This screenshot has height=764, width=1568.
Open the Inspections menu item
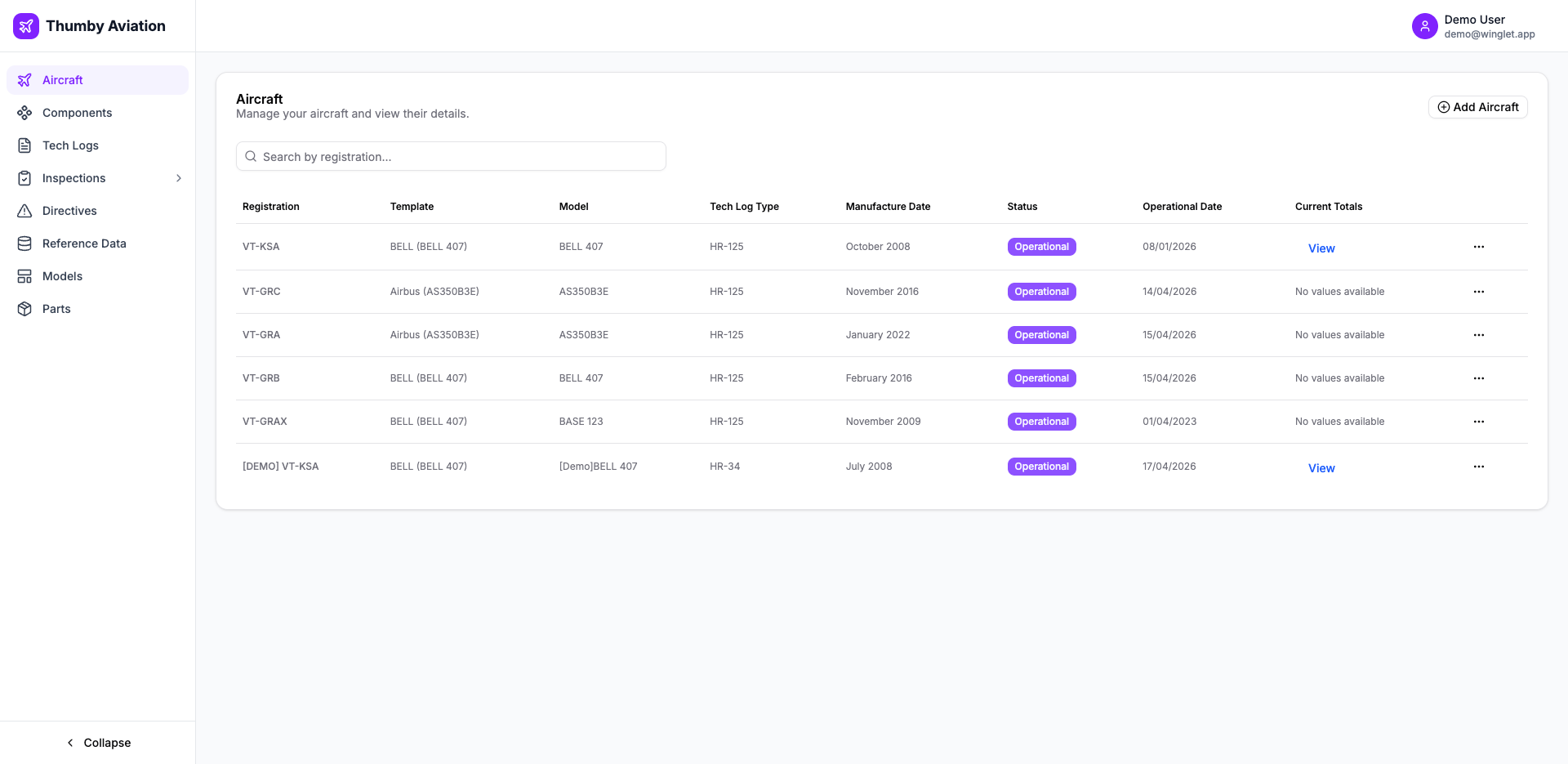click(x=74, y=178)
